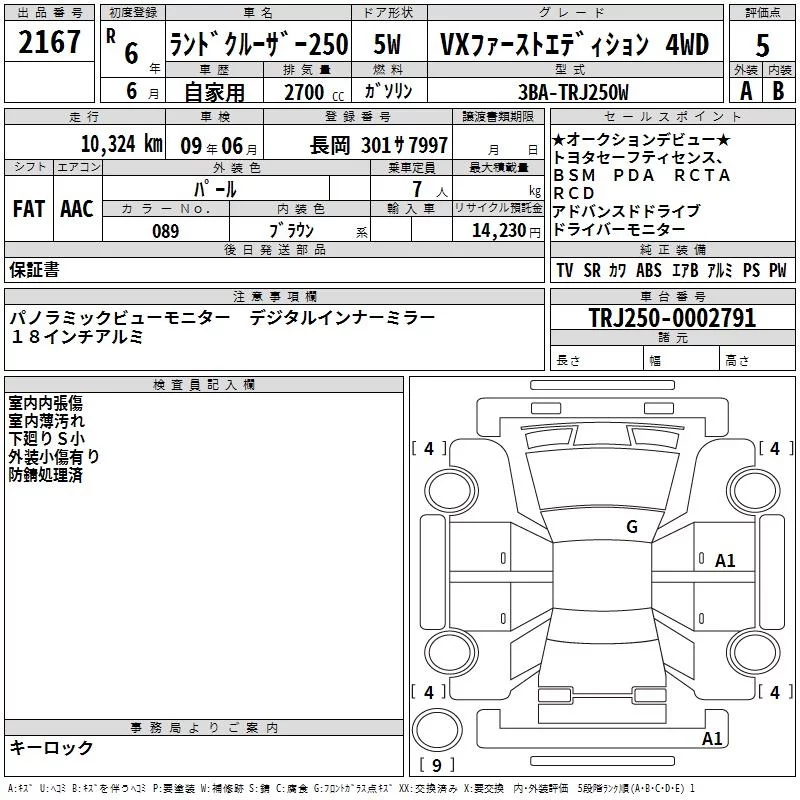
Task: Click inspection date 09年06月
Action: point(219,146)
